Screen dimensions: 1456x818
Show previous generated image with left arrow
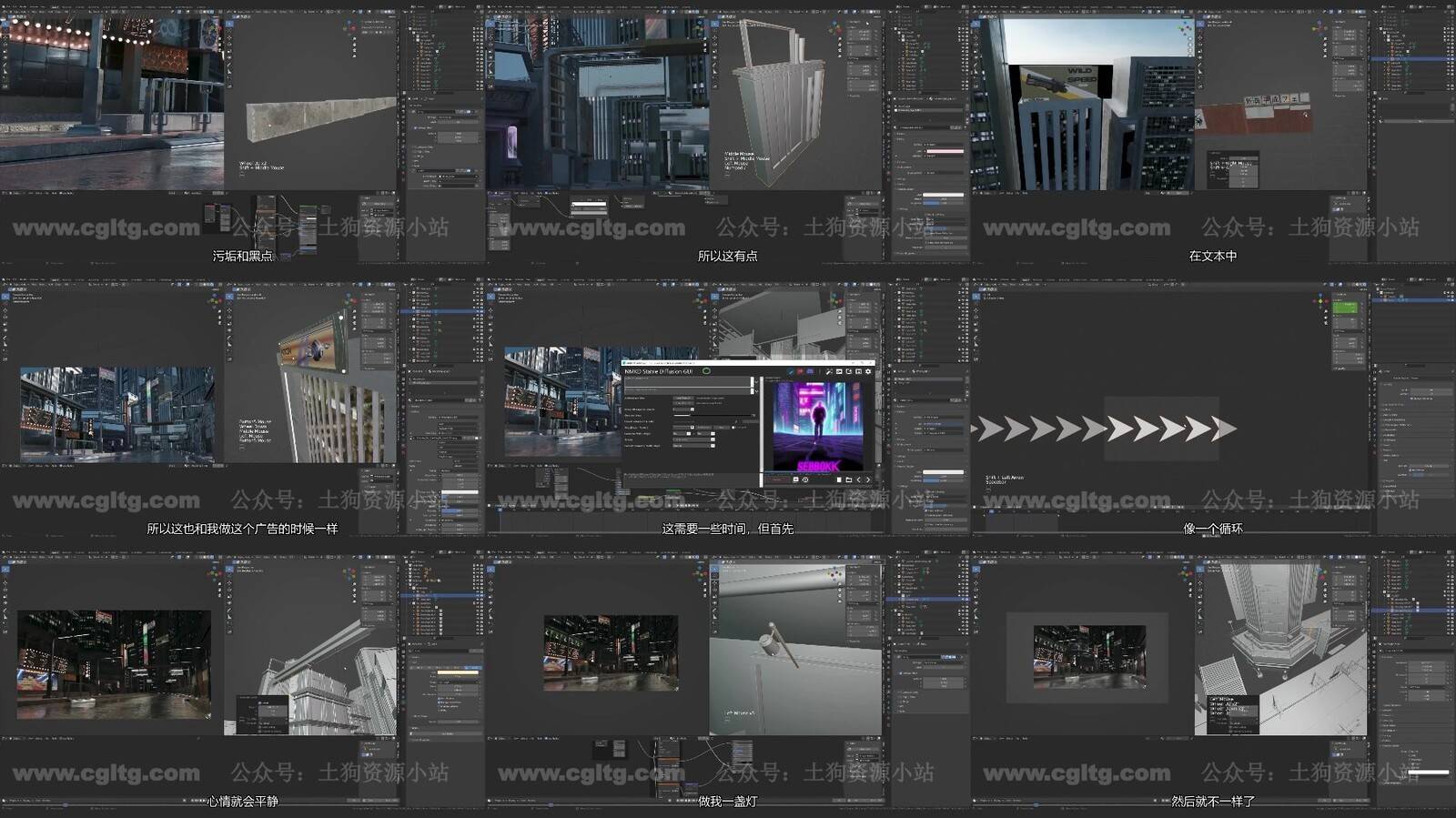click(x=859, y=480)
